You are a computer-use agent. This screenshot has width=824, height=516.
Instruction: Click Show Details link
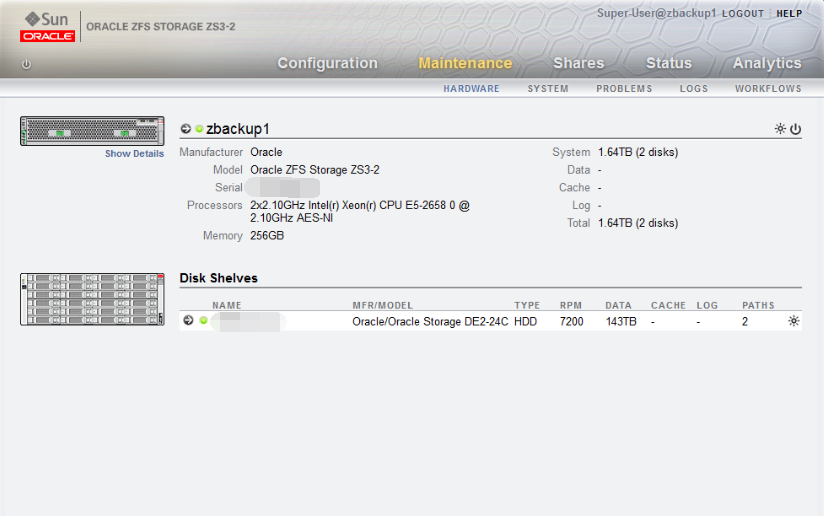tap(135, 154)
